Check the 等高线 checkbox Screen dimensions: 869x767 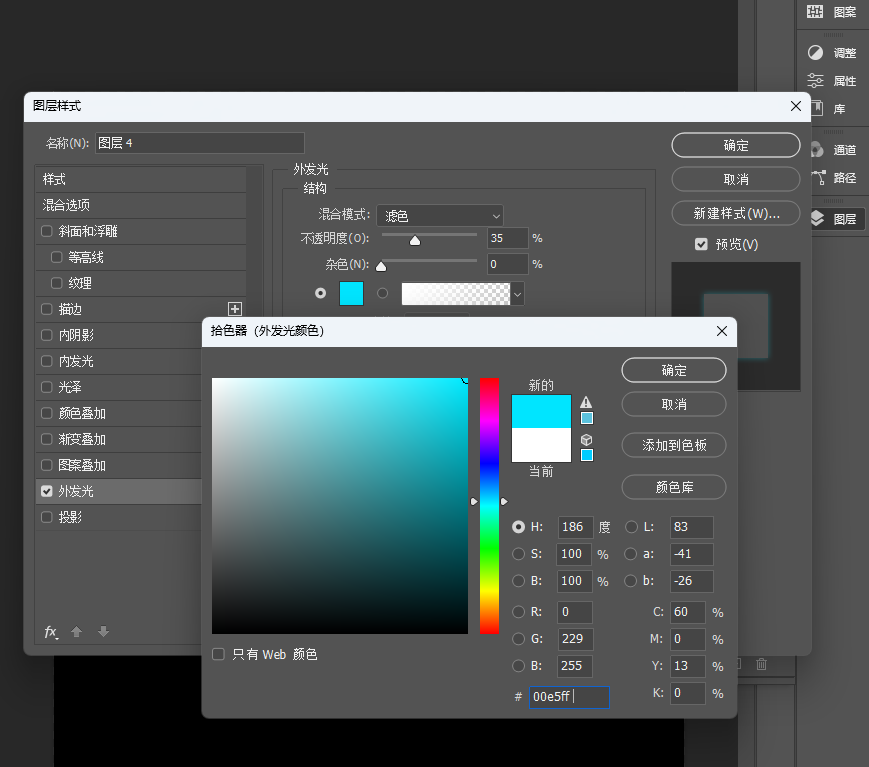pos(56,257)
